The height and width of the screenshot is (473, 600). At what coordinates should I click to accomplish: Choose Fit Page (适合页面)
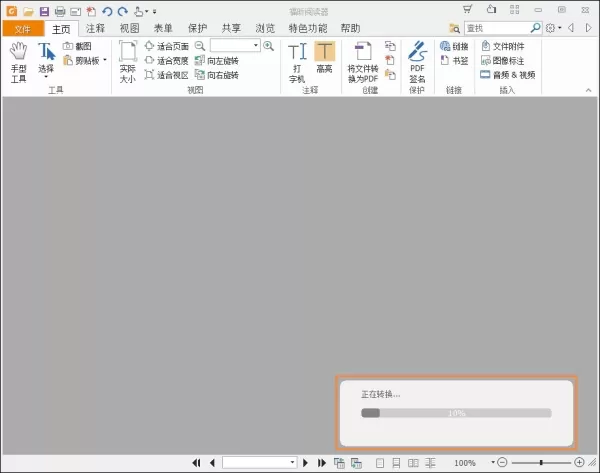(x=167, y=46)
